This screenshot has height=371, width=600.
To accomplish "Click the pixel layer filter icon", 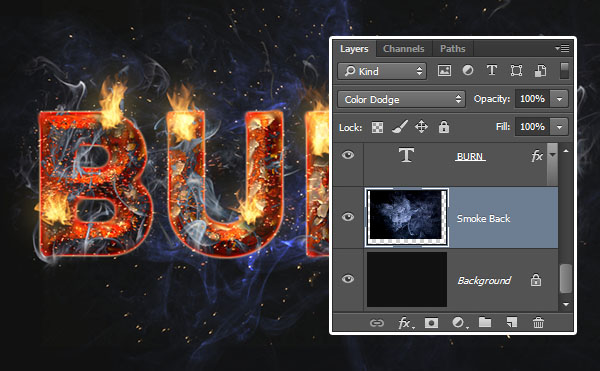I will point(444,71).
